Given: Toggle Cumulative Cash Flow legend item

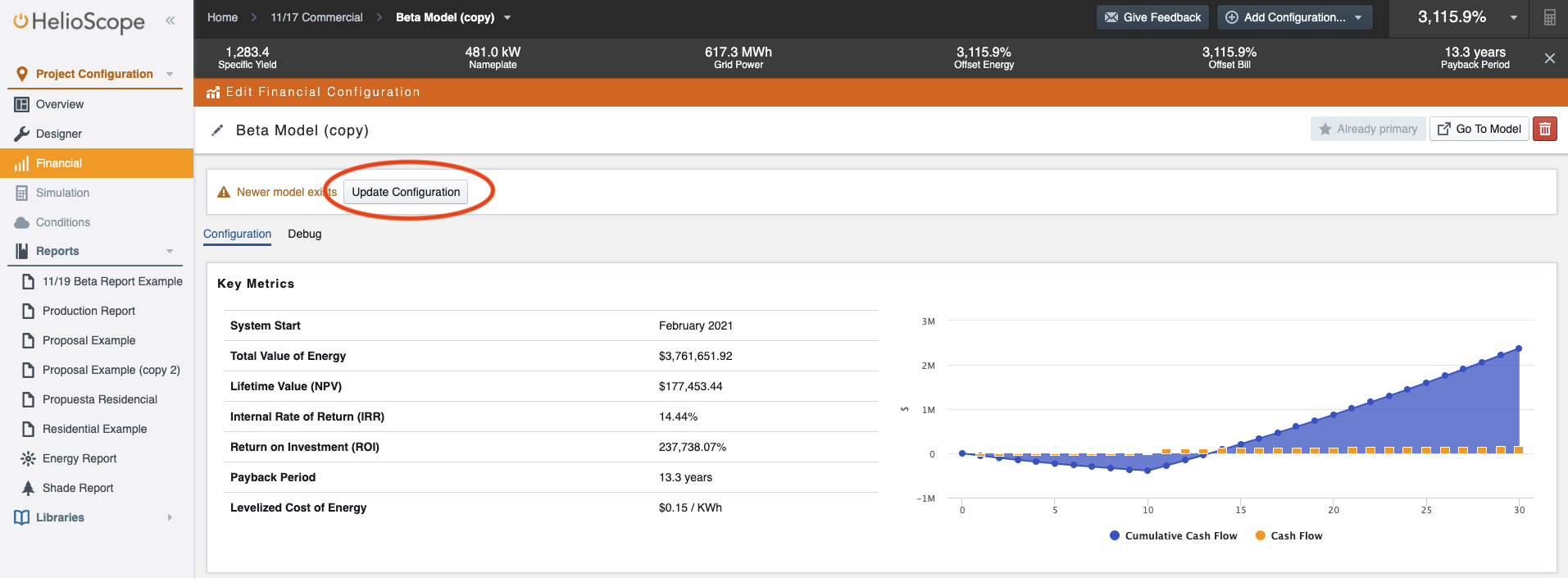Looking at the screenshot, I should (1173, 535).
